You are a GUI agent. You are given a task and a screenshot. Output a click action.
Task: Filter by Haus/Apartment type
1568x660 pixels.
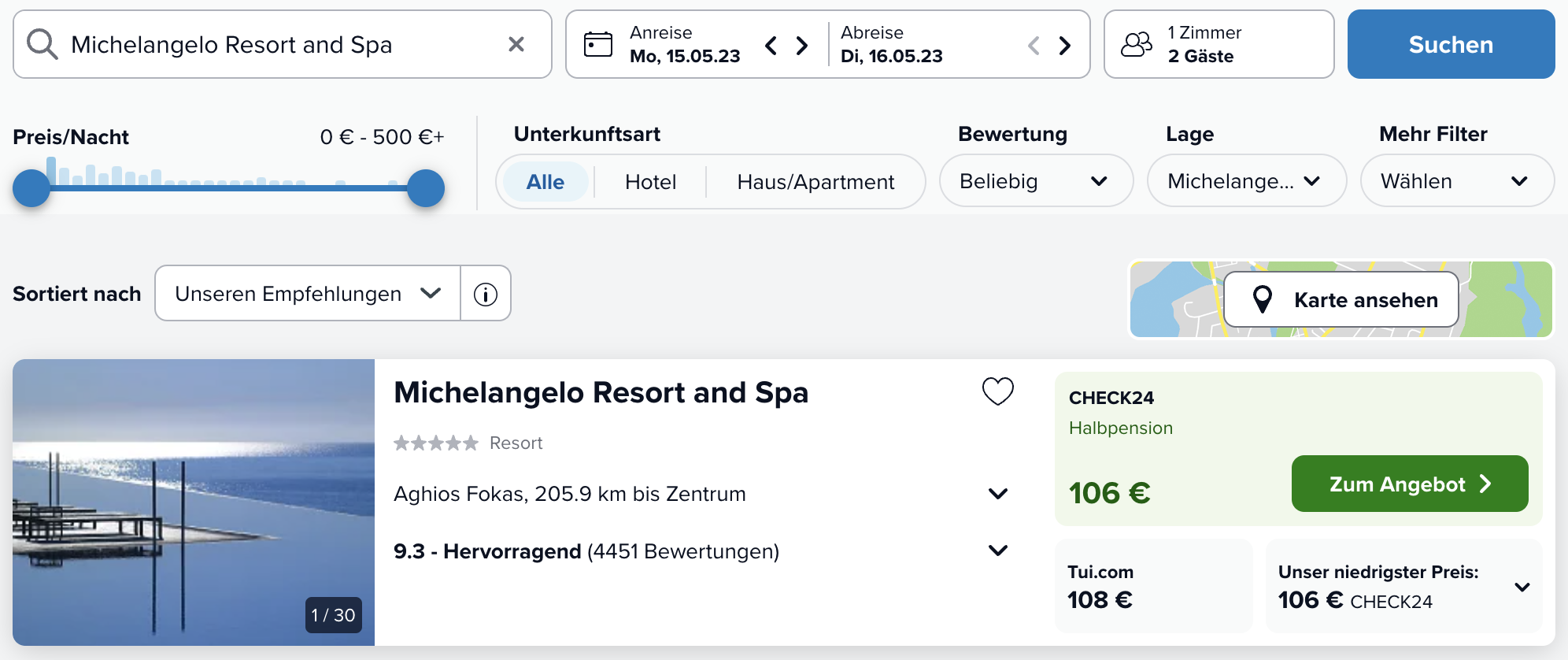[815, 182]
